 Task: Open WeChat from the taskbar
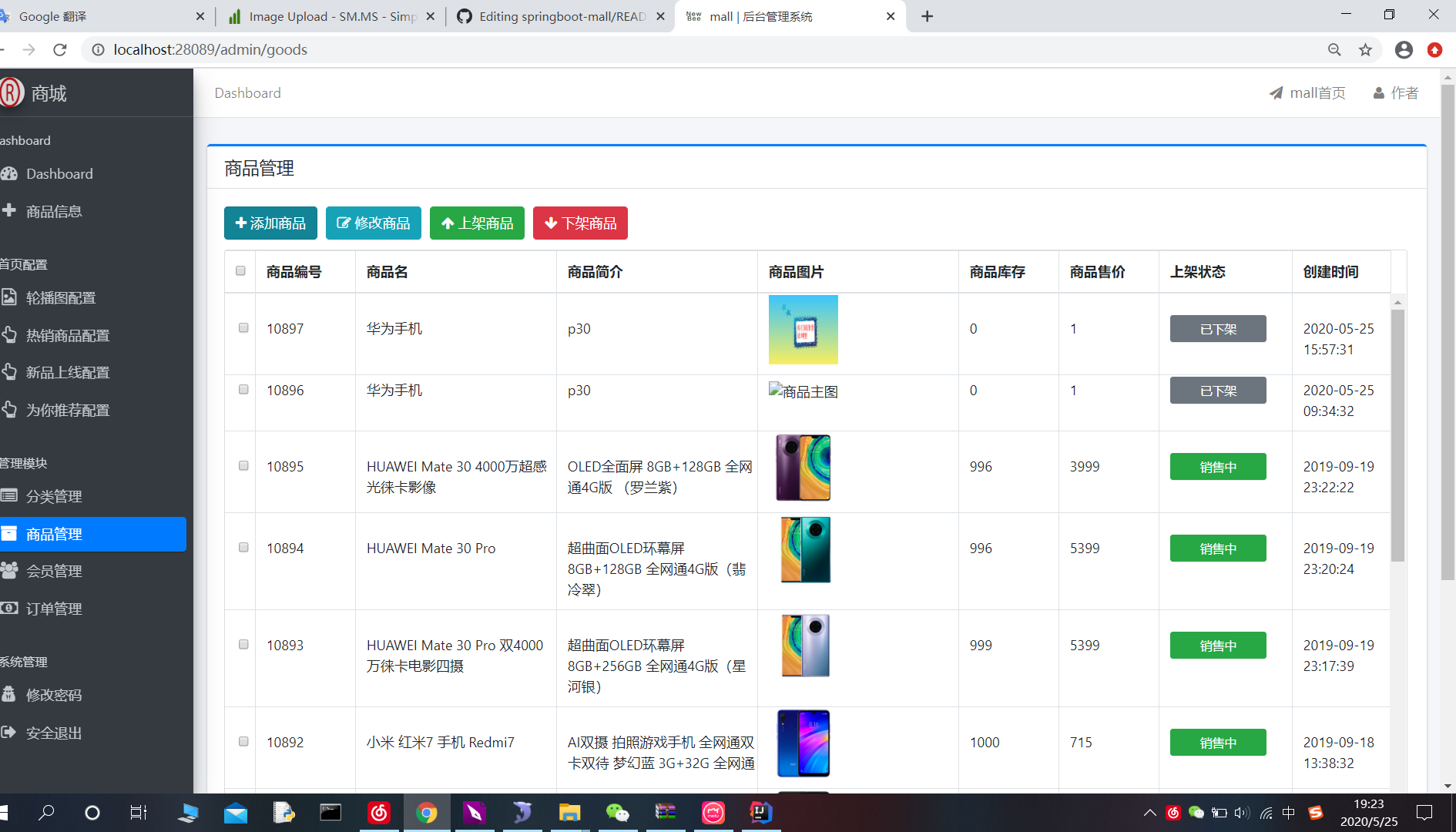pyautogui.click(x=617, y=813)
